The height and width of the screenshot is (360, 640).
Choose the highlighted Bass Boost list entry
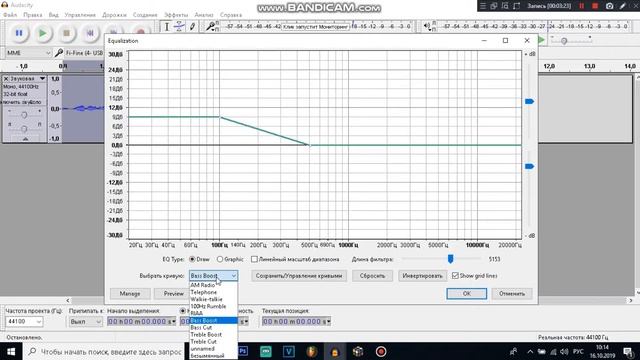pyautogui.click(x=213, y=320)
